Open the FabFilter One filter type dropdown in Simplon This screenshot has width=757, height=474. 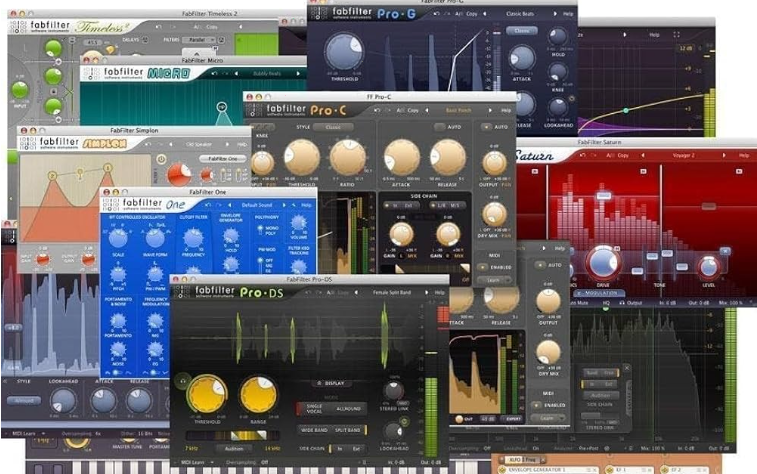(223, 159)
